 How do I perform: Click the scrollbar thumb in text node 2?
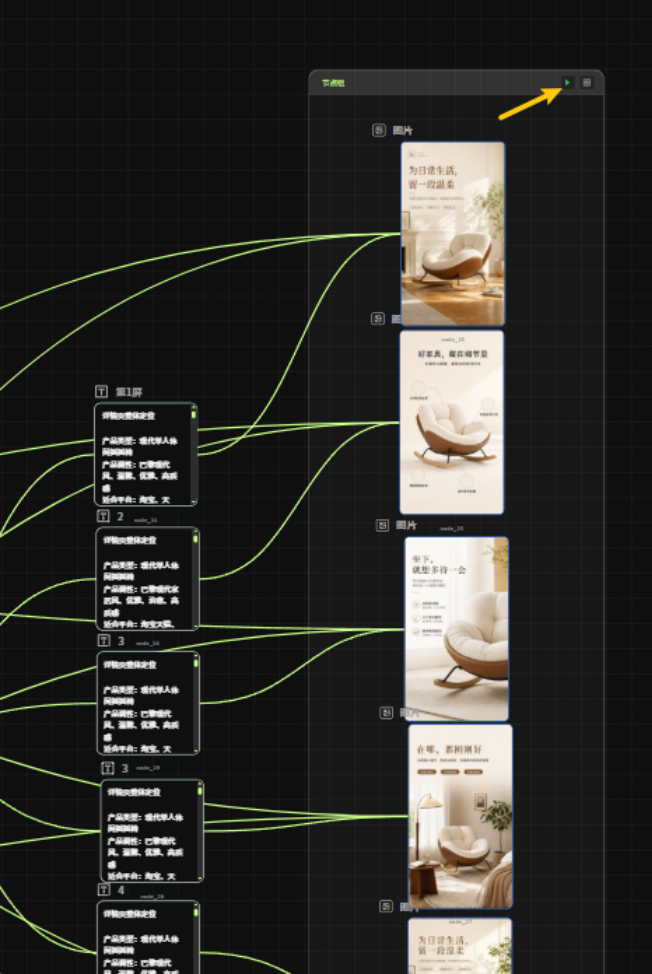tap(196, 539)
